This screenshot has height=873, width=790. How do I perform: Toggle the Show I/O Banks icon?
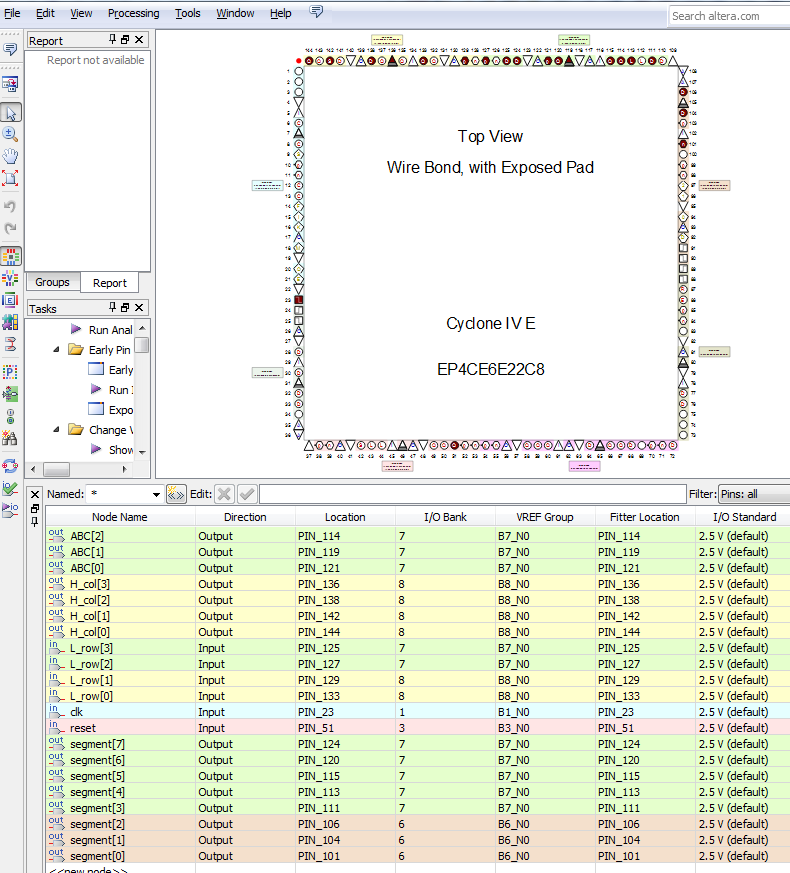click(11, 256)
